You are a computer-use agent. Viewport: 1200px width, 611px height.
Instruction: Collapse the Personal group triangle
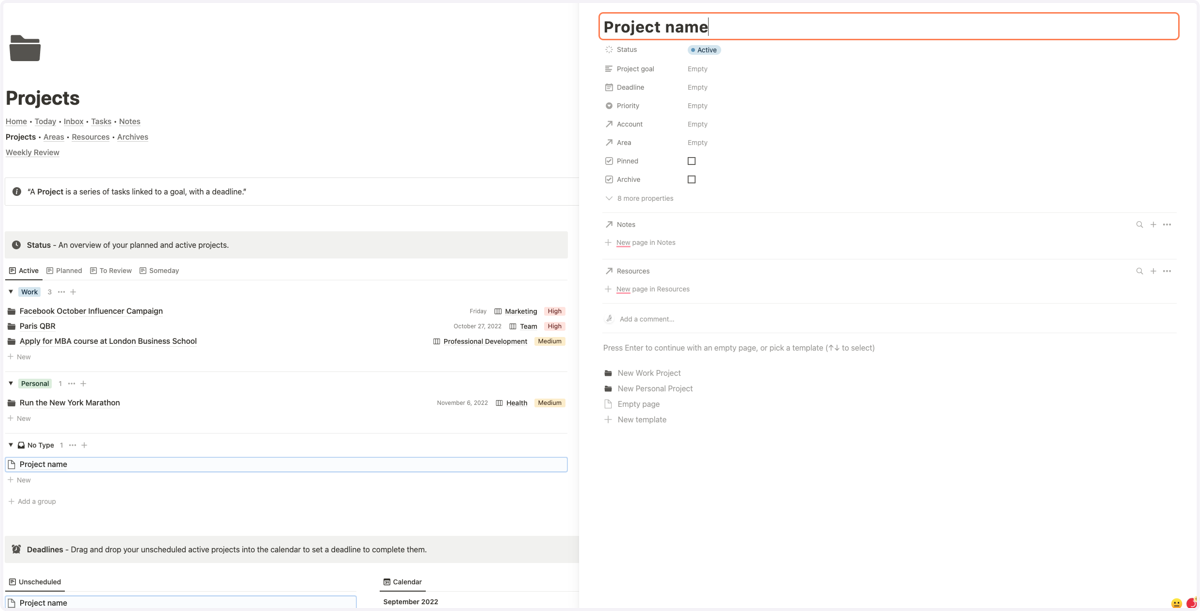pyautogui.click(x=11, y=384)
